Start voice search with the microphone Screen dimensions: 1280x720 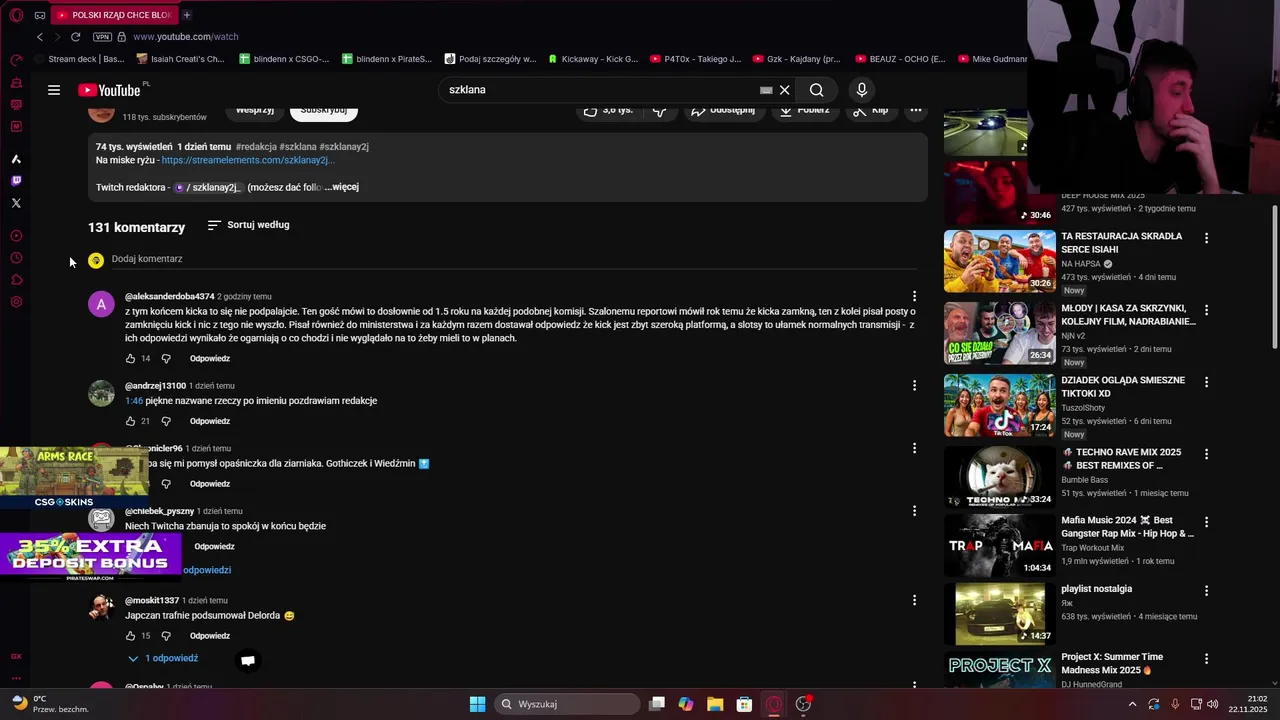coord(862,90)
